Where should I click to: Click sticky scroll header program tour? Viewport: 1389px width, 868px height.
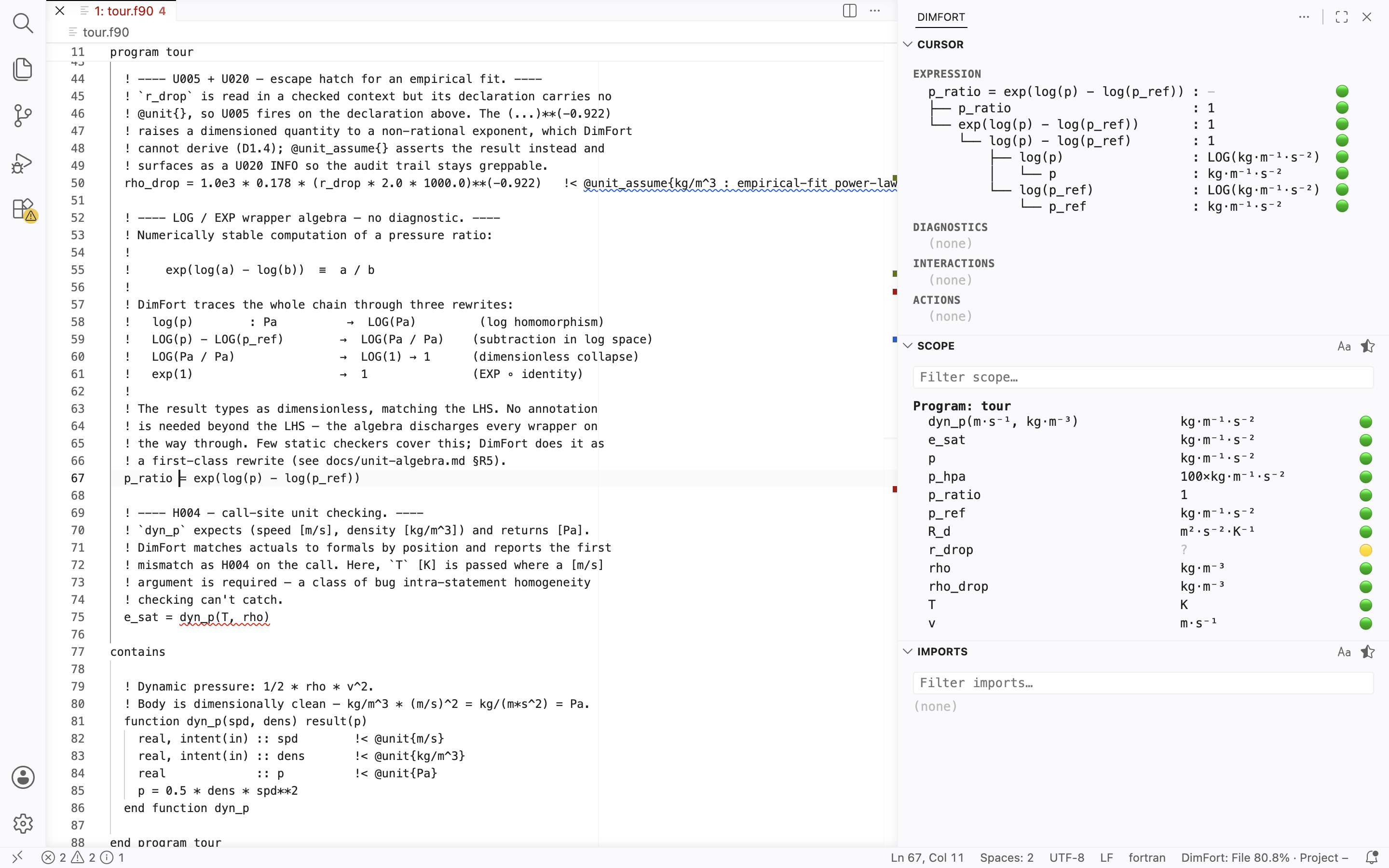coord(151,52)
